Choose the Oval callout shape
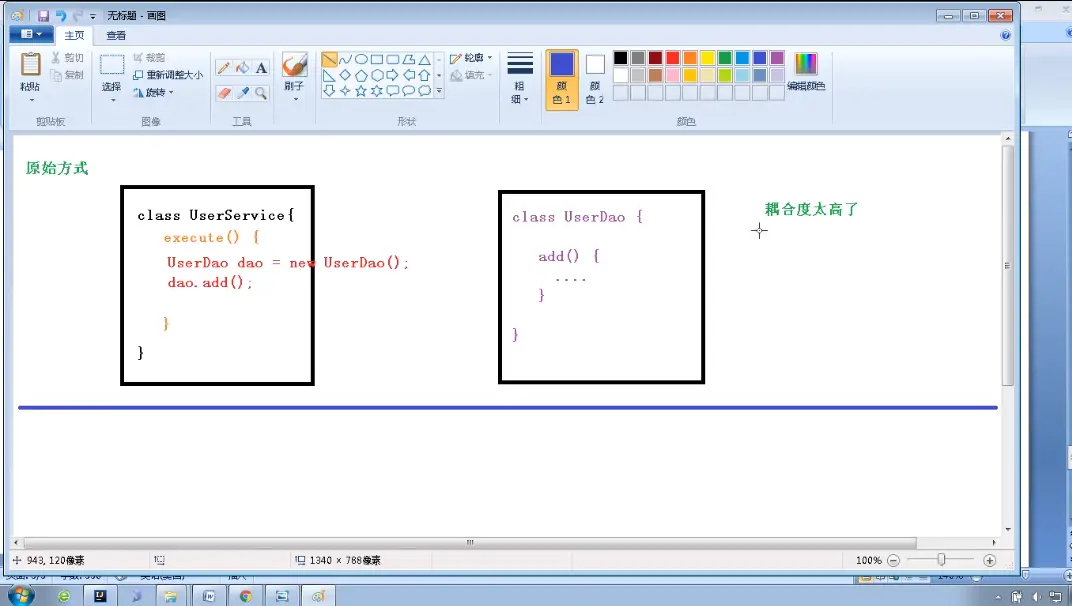The width and height of the screenshot is (1072, 606). point(409,90)
